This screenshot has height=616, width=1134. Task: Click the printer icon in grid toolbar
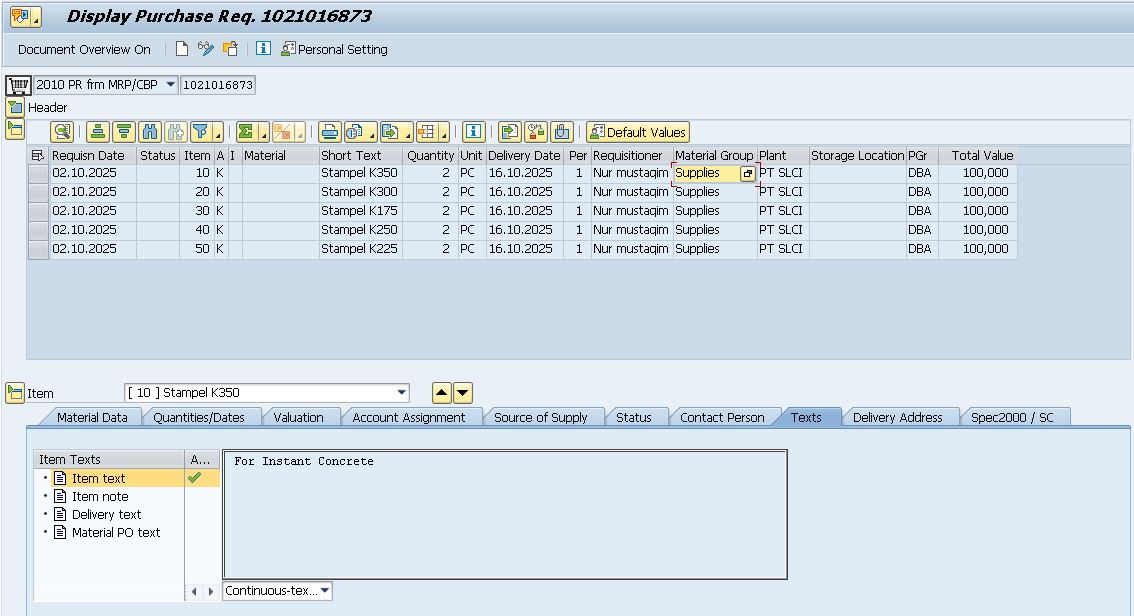pos(330,132)
